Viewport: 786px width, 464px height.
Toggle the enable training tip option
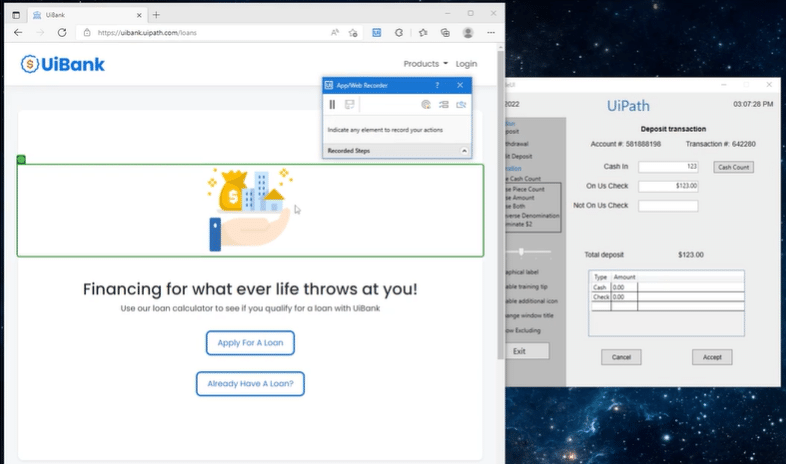[x=526, y=287]
